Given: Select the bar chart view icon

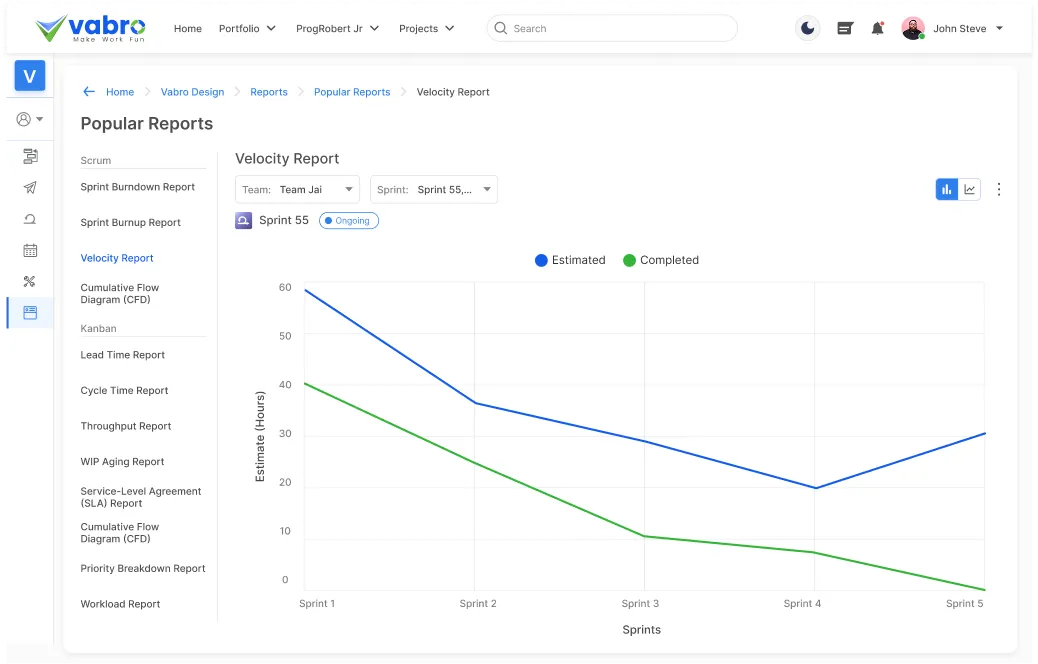Looking at the screenshot, I should click(x=946, y=189).
